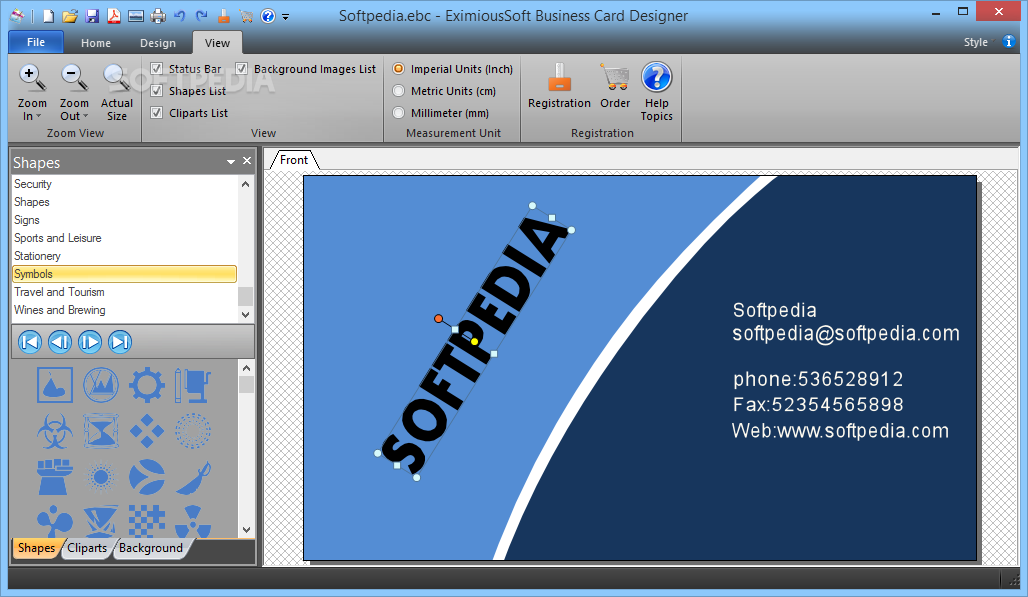Toggle the Shapes List checkbox
This screenshot has height=597, width=1028.
[157, 90]
